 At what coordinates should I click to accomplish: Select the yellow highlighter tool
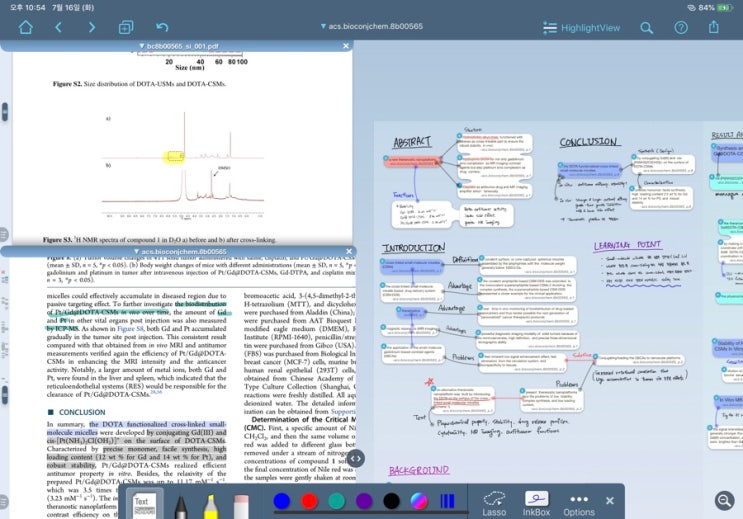(211, 506)
